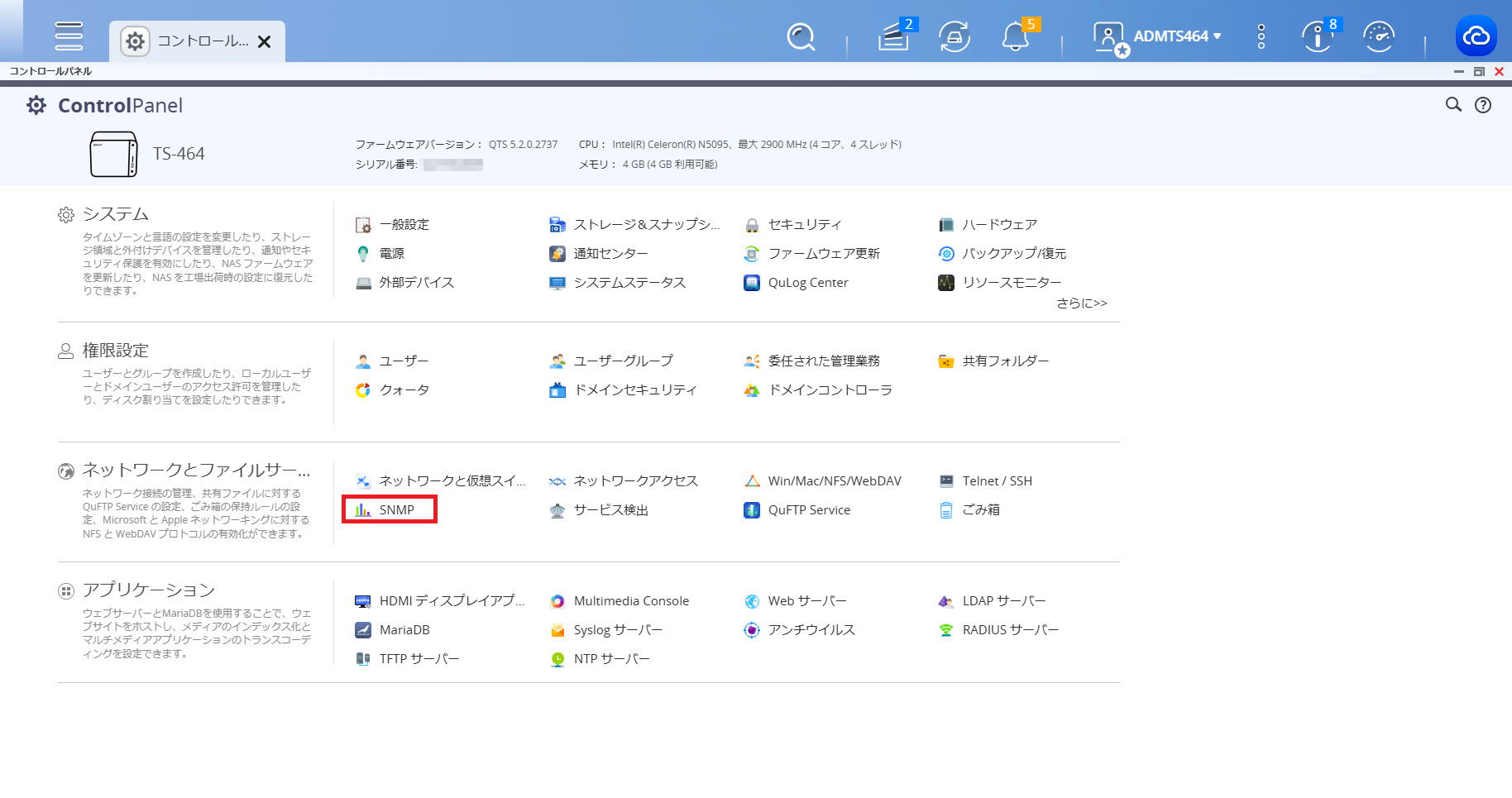Open 一般設定 settings
The image size is (1512, 798).
coord(392,225)
